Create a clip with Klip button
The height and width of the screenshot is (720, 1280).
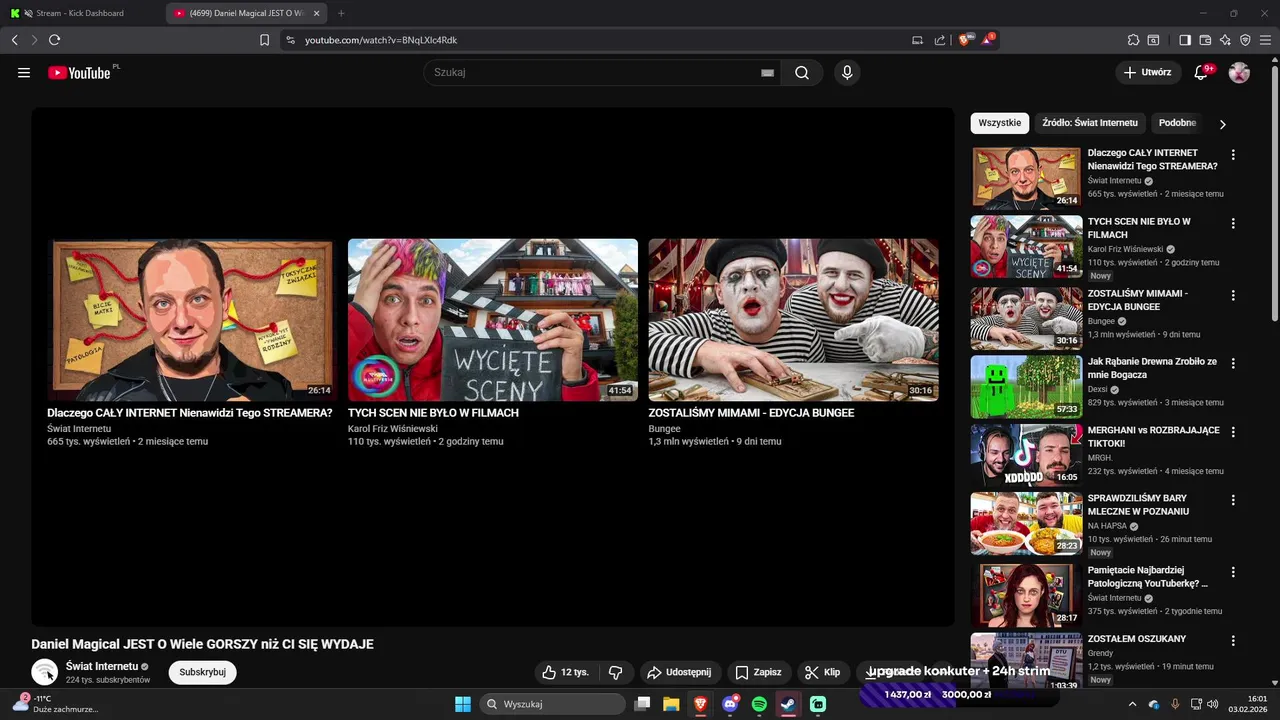click(x=822, y=672)
